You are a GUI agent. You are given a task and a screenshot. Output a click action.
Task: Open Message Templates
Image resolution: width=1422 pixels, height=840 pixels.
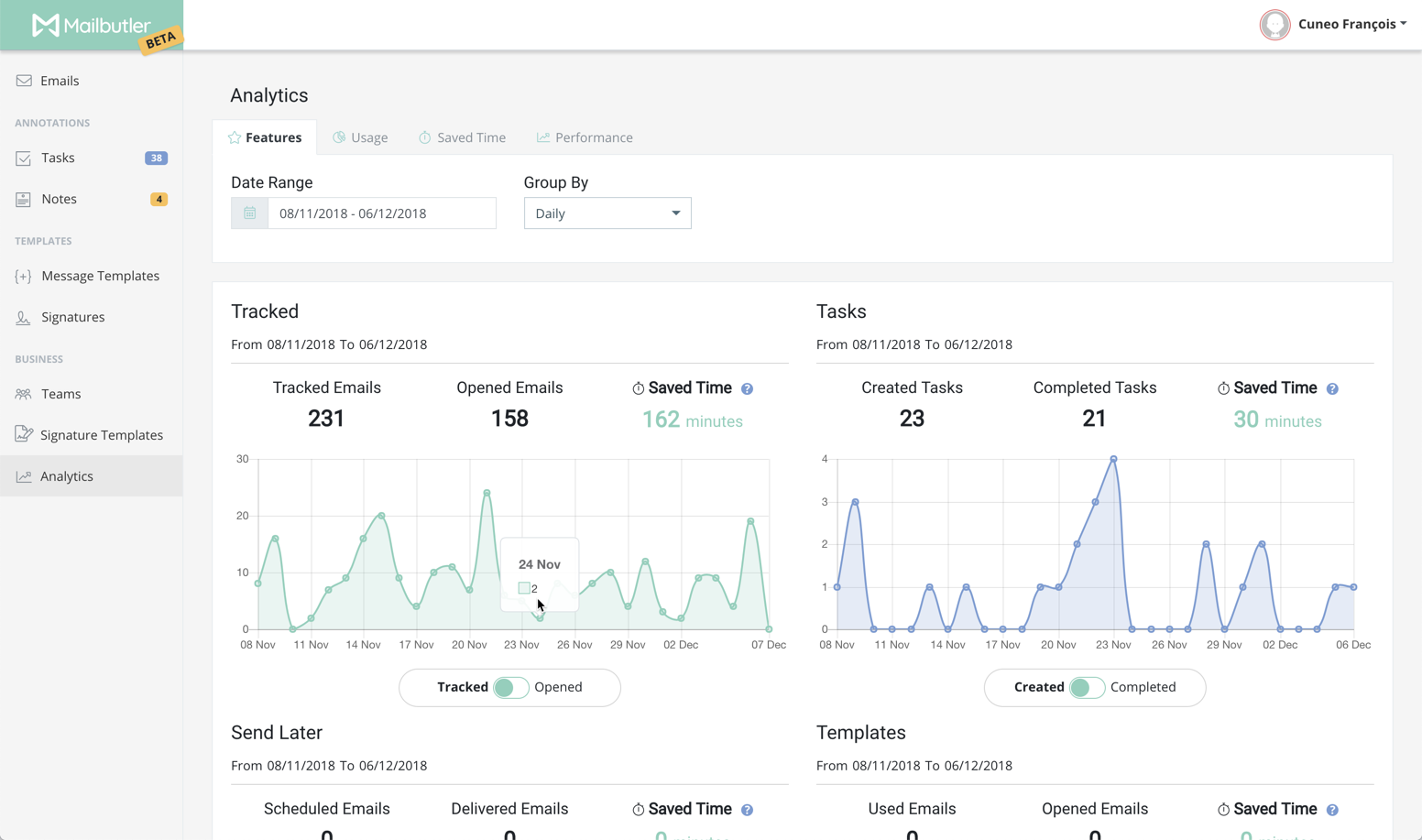click(92, 276)
